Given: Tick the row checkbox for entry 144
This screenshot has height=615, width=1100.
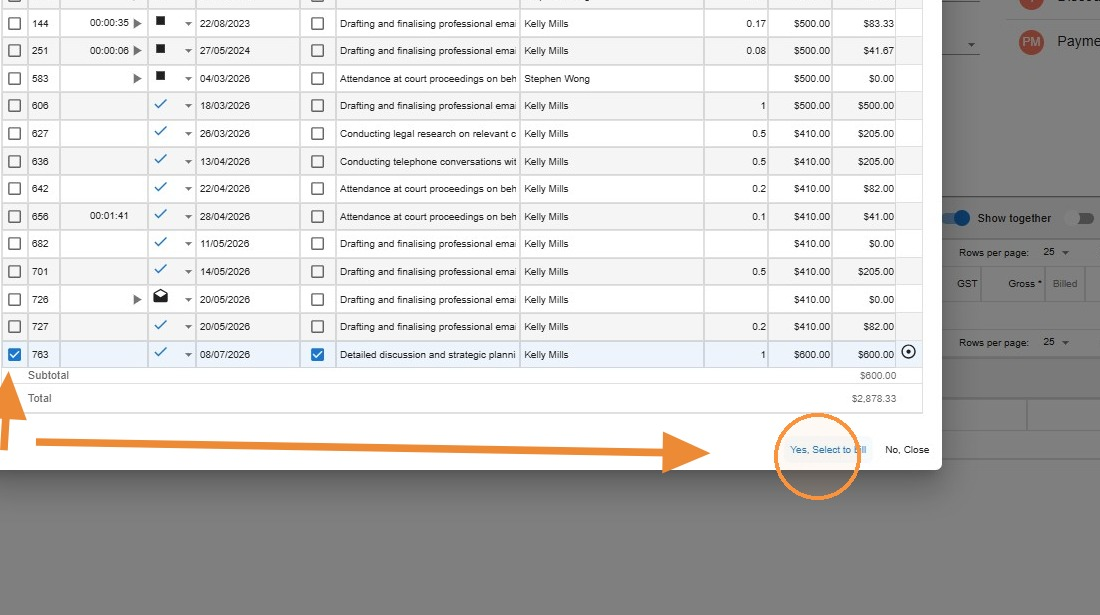Looking at the screenshot, I should coord(14,23).
